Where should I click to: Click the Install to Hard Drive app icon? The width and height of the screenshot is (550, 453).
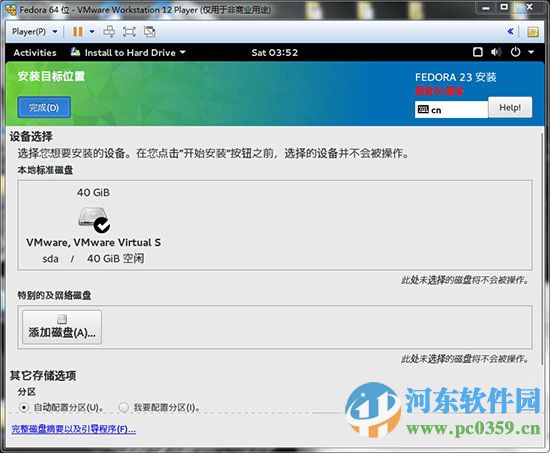[x=75, y=52]
